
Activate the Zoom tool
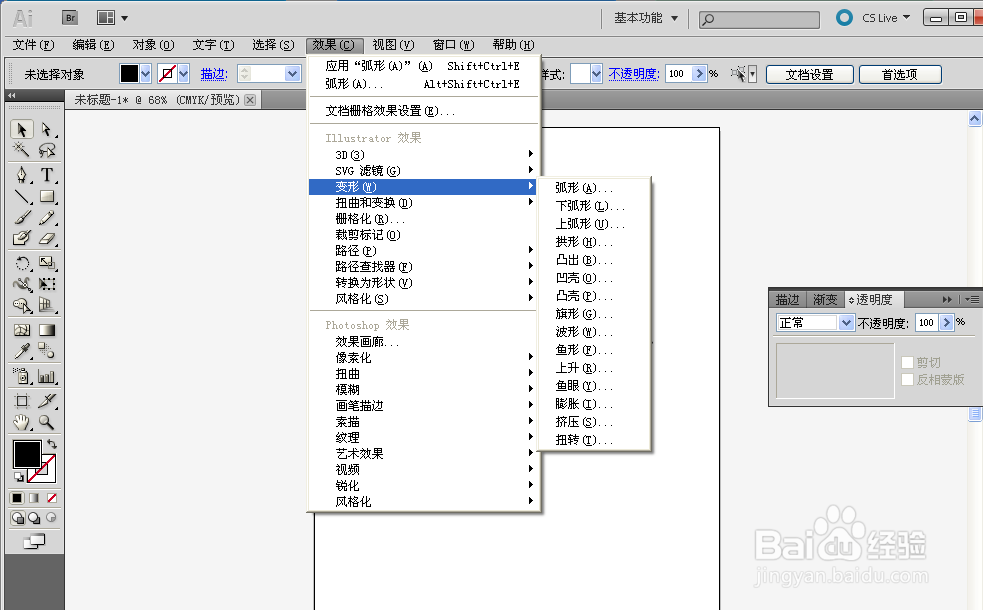click(47, 421)
